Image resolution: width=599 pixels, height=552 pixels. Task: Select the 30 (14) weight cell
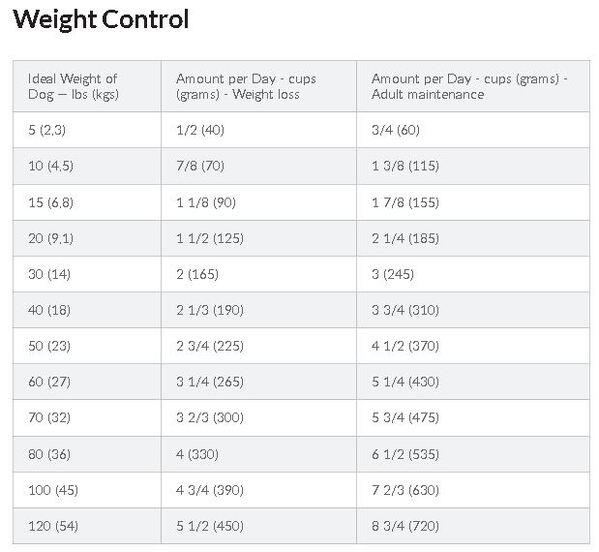click(87, 274)
